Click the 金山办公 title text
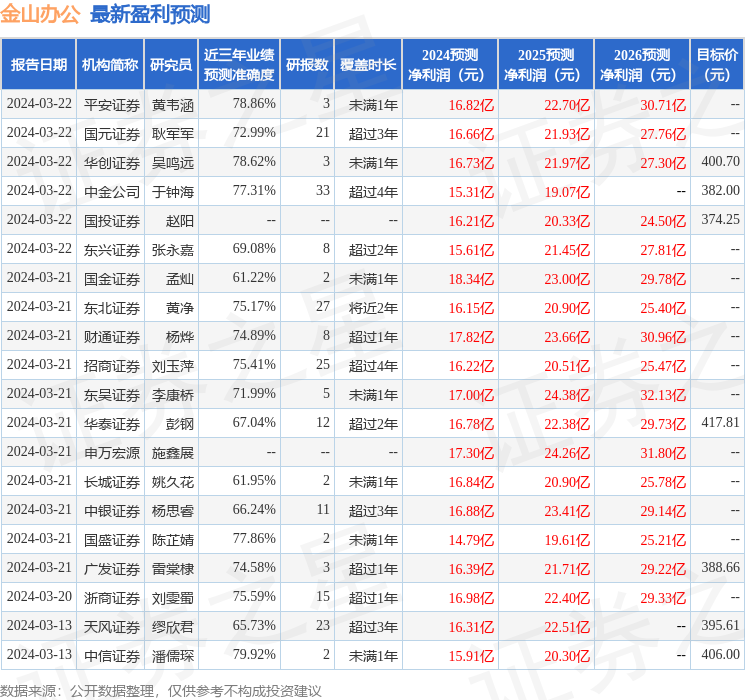The image size is (745, 700). click(40, 14)
